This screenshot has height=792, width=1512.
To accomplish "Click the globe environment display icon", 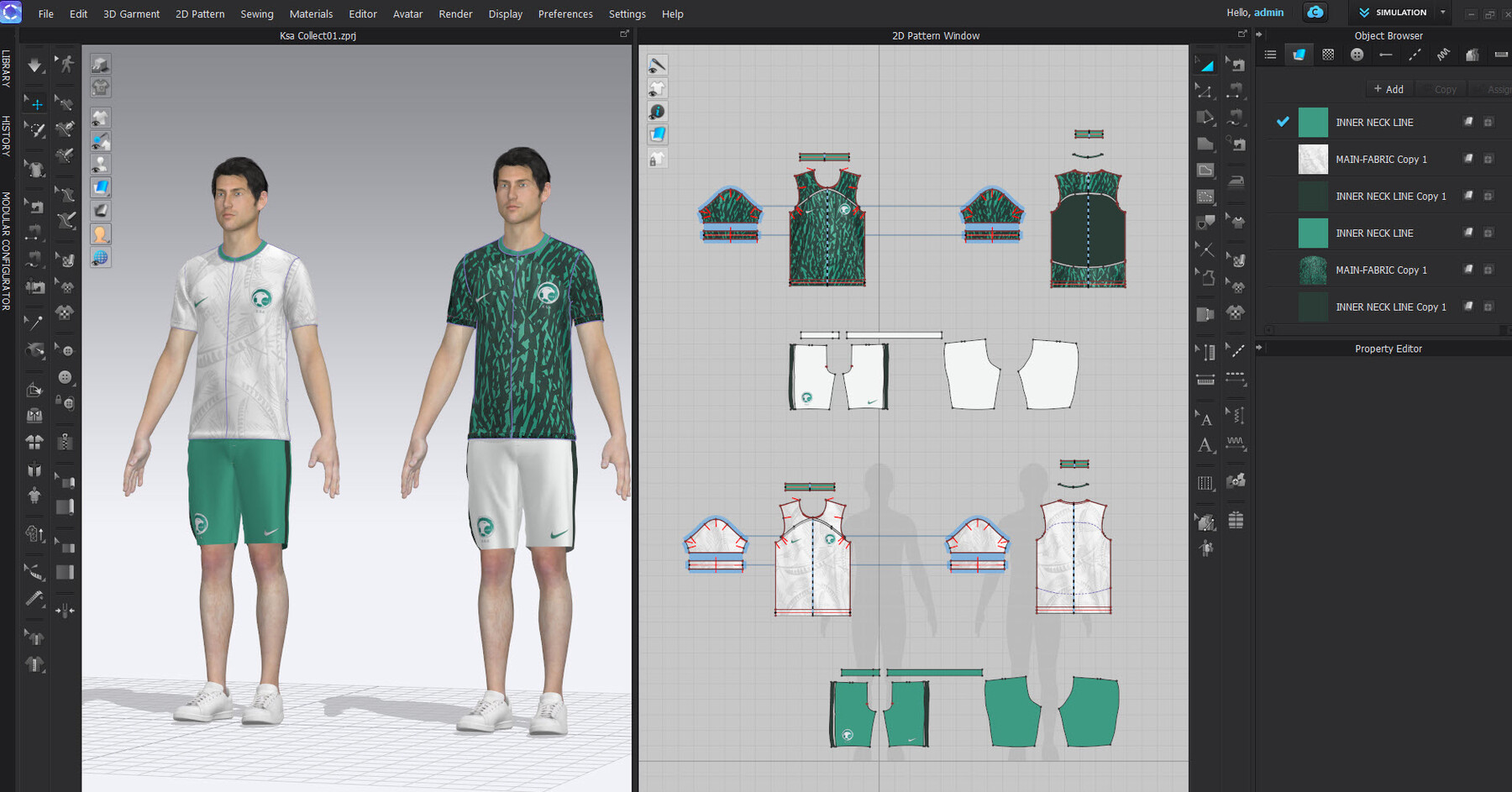I will coord(100,258).
